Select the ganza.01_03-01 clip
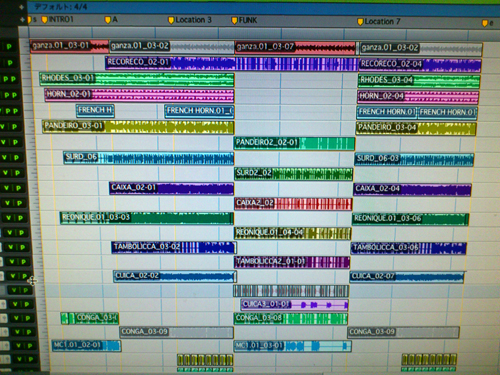This screenshot has height=375, width=500. (x=69, y=46)
